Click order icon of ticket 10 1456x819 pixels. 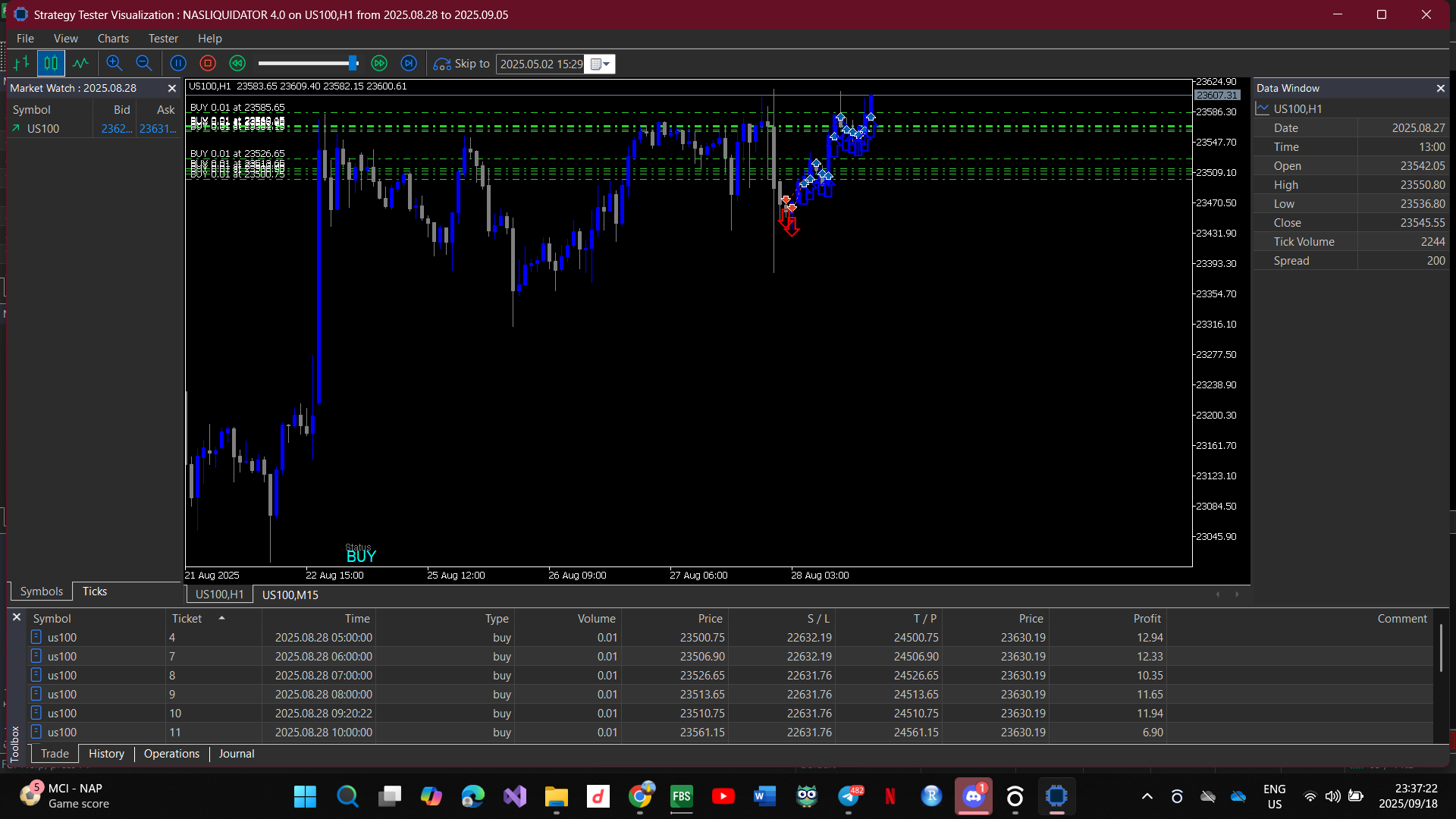(36, 713)
